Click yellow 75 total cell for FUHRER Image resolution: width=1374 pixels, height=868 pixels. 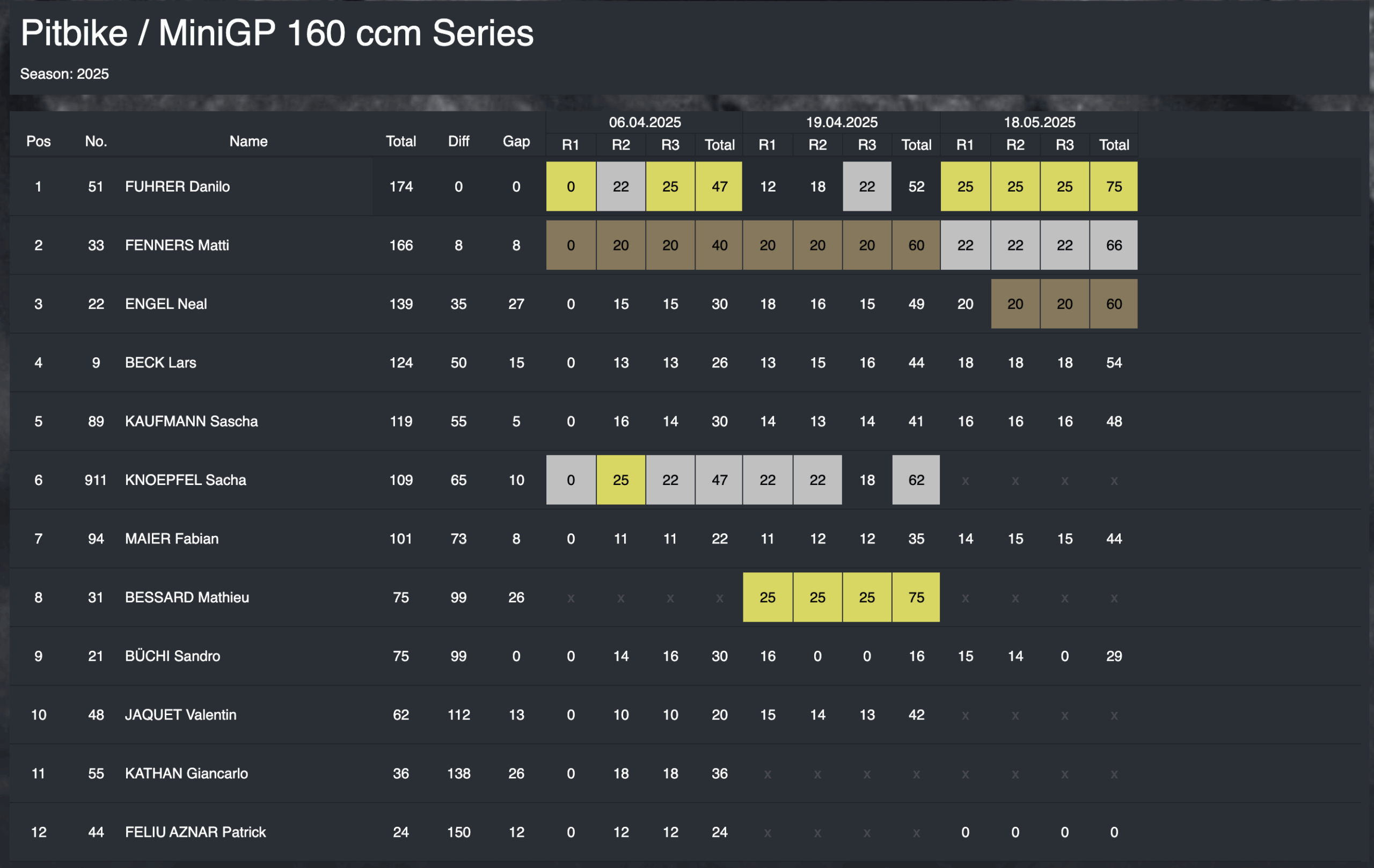coord(1113,187)
